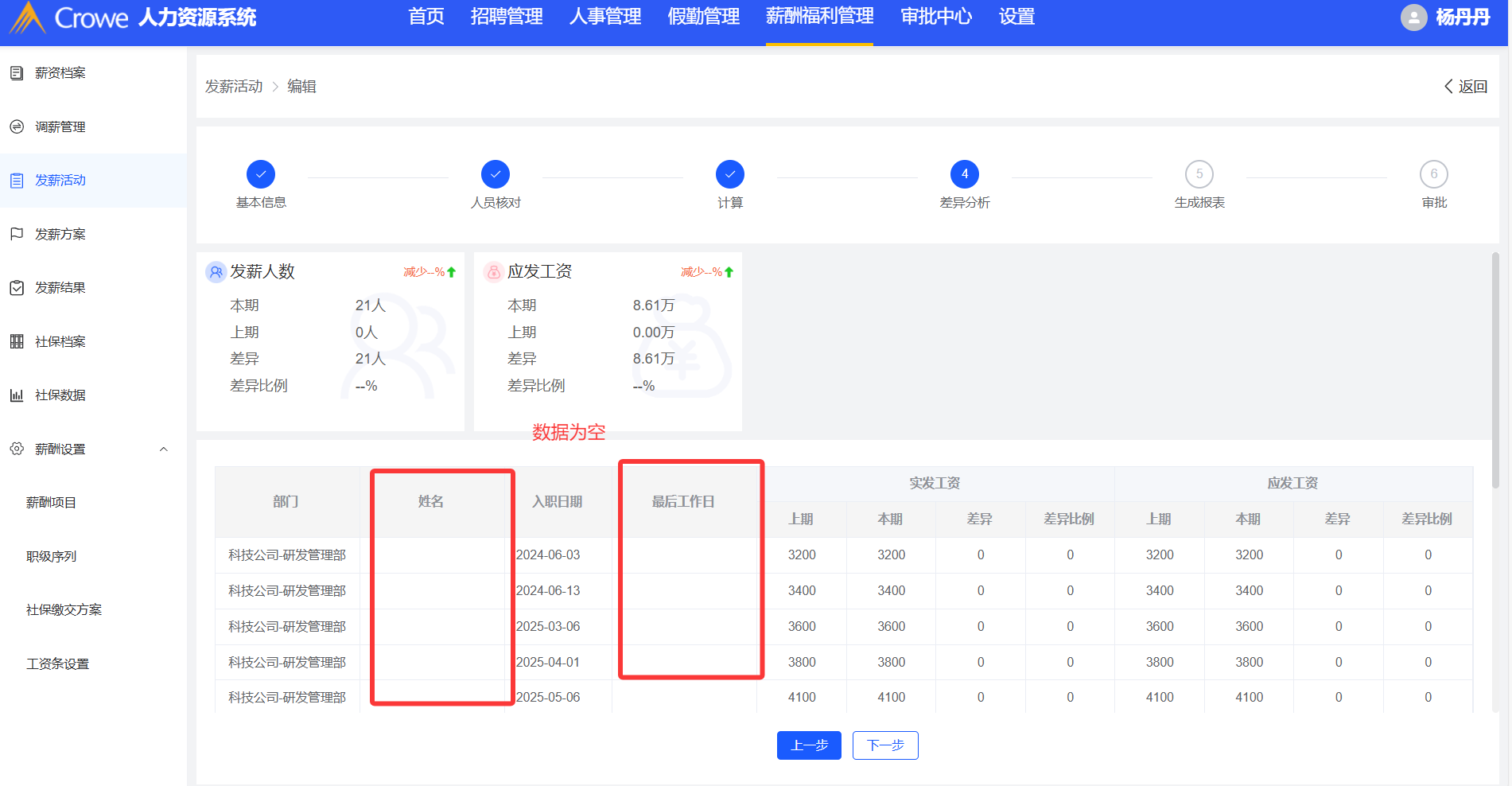Click the 发薪人数 card people icon
This screenshot has width=1512, height=786.
[x=216, y=272]
